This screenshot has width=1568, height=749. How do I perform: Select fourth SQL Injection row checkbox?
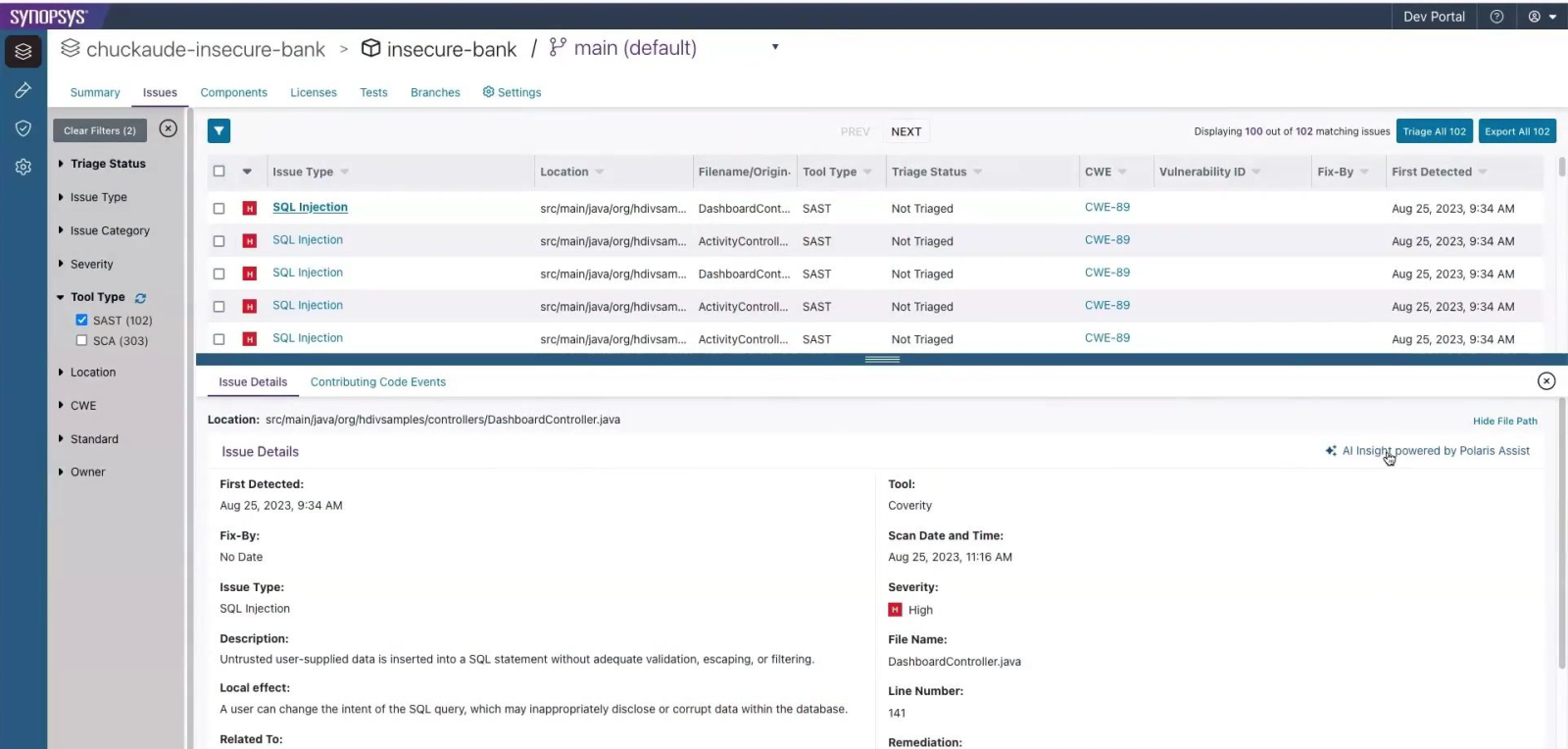tap(219, 307)
